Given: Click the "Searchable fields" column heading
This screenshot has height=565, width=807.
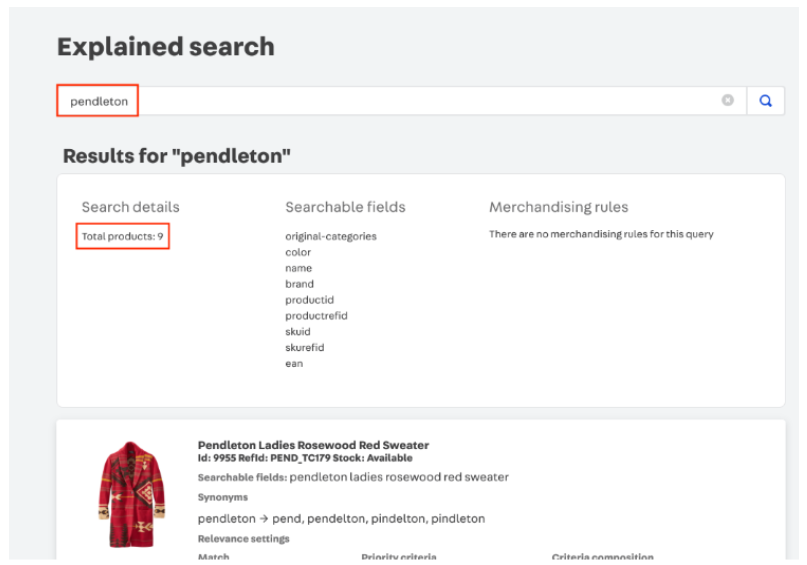Looking at the screenshot, I should click(345, 207).
